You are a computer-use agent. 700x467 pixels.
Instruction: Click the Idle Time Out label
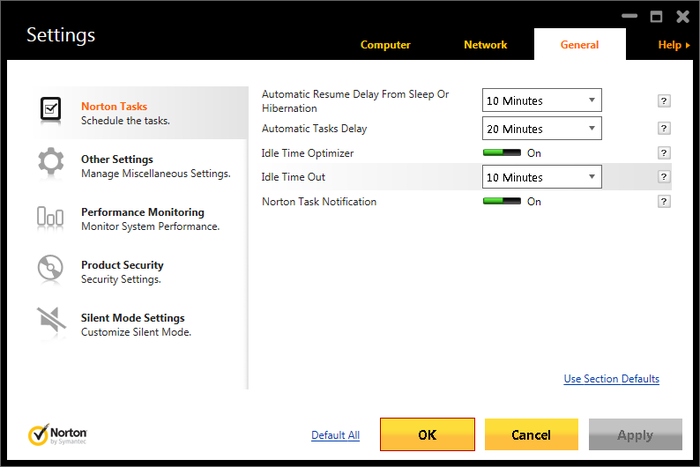[x=293, y=177]
